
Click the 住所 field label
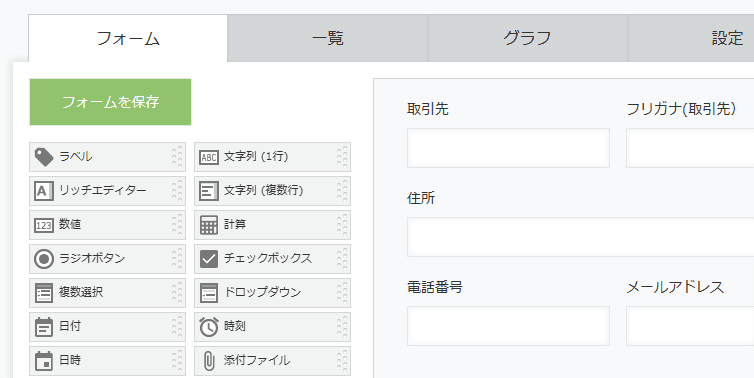421,198
